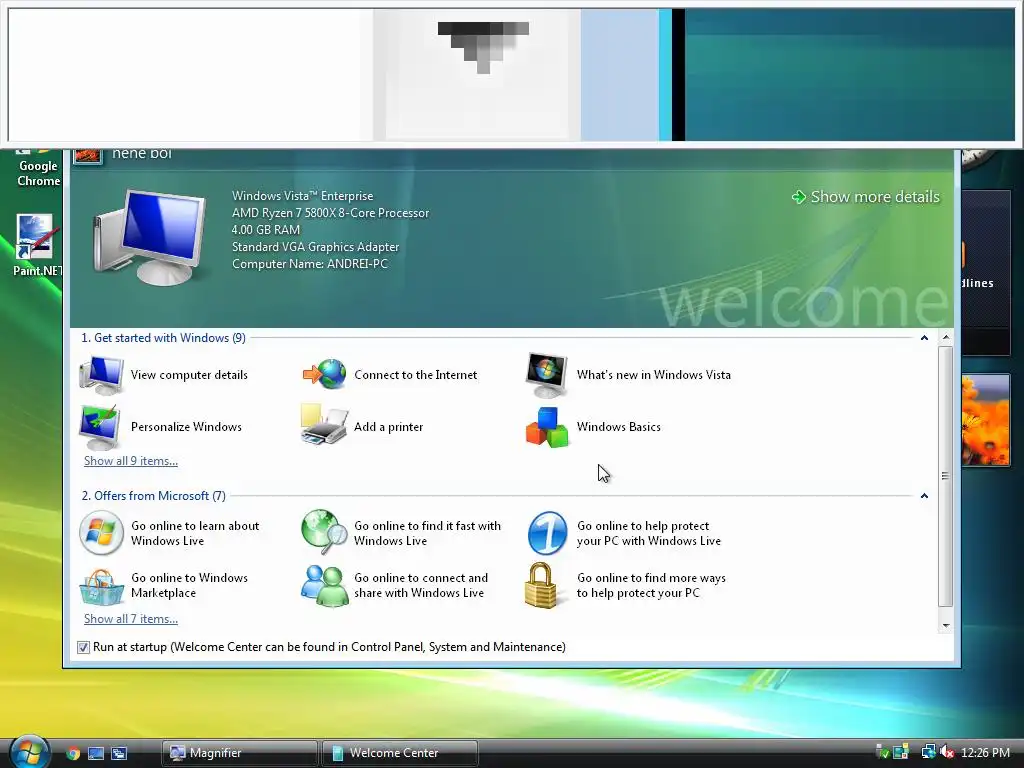Screen dimensions: 1024x768
Task: Click the Safely Remove Hardware tray icon
Action: (x=882, y=752)
